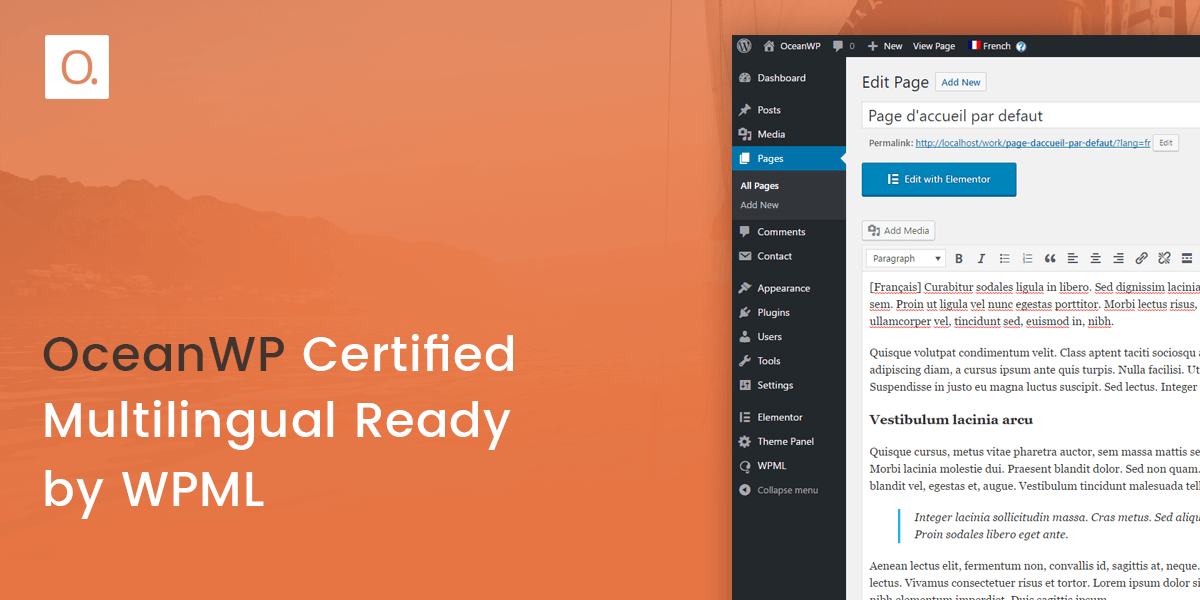Toggle Bold formatting in editor toolbar

[x=958, y=258]
